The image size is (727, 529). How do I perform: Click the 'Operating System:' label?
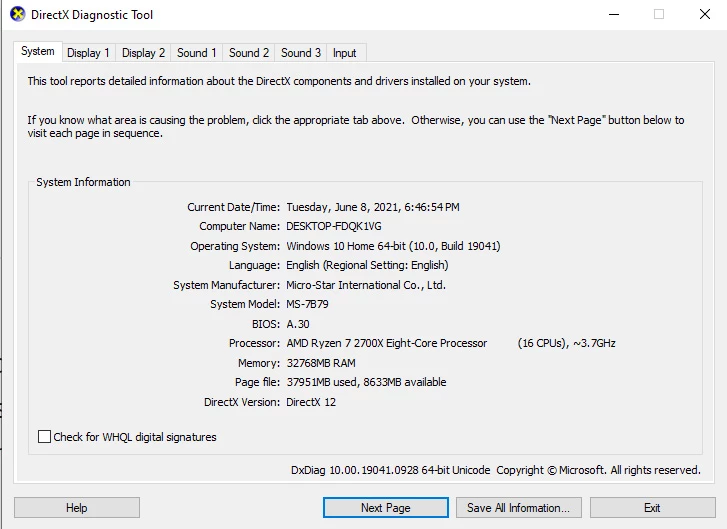235,246
